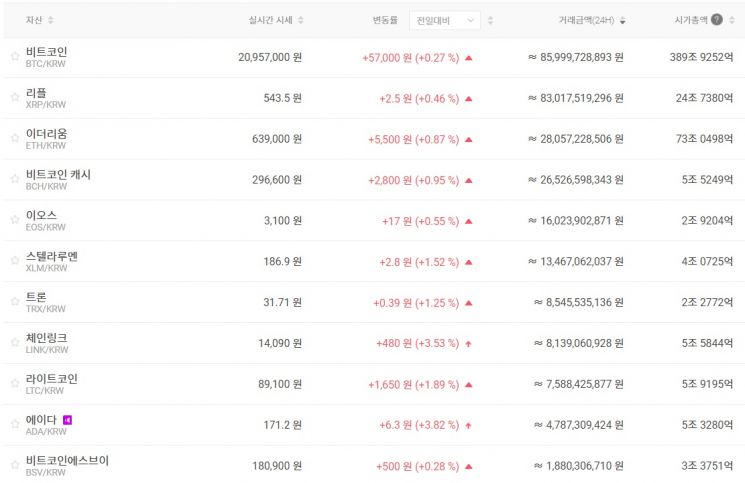Star the ADA/KRW row
Viewport: 745px width, 483px height.
[15, 424]
